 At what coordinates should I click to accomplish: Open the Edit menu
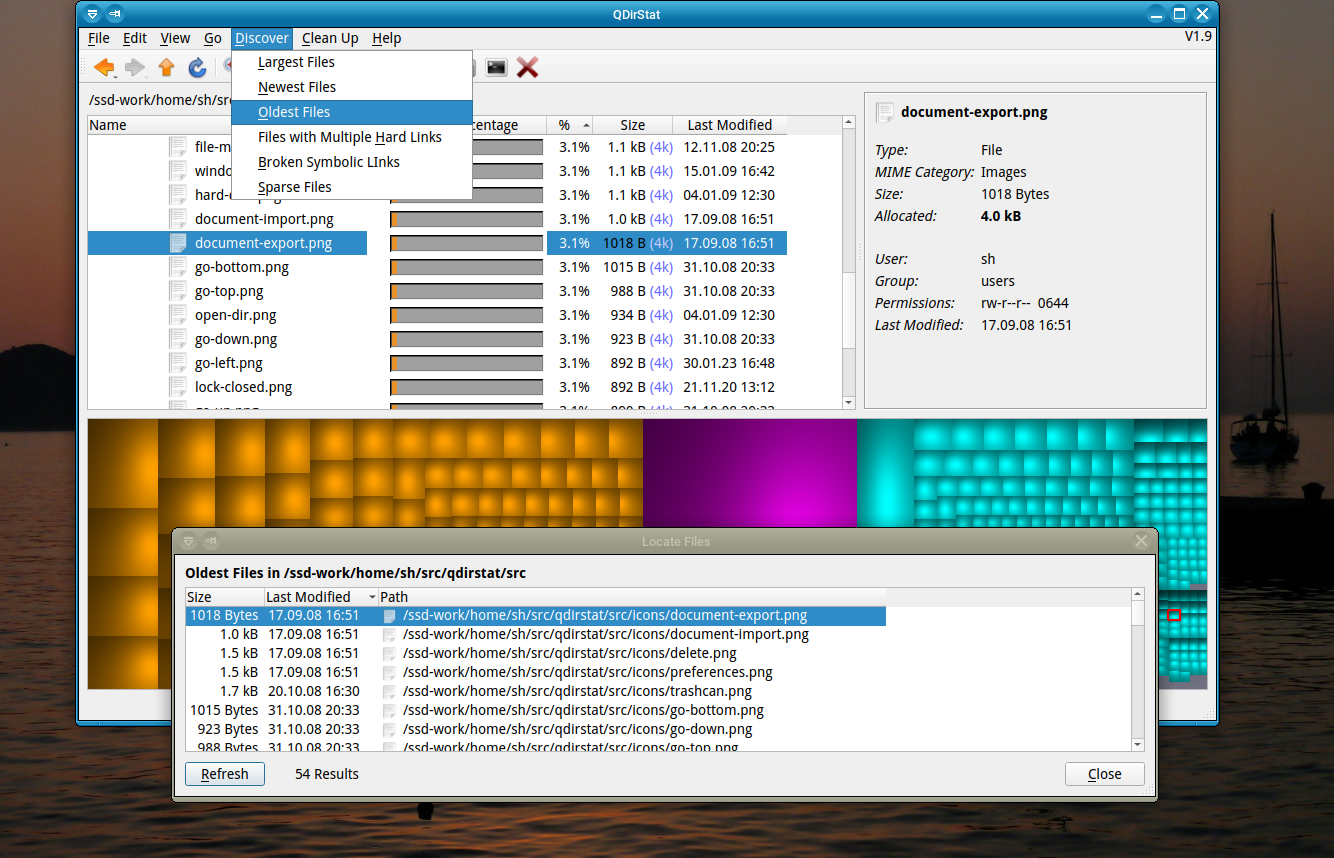point(135,38)
